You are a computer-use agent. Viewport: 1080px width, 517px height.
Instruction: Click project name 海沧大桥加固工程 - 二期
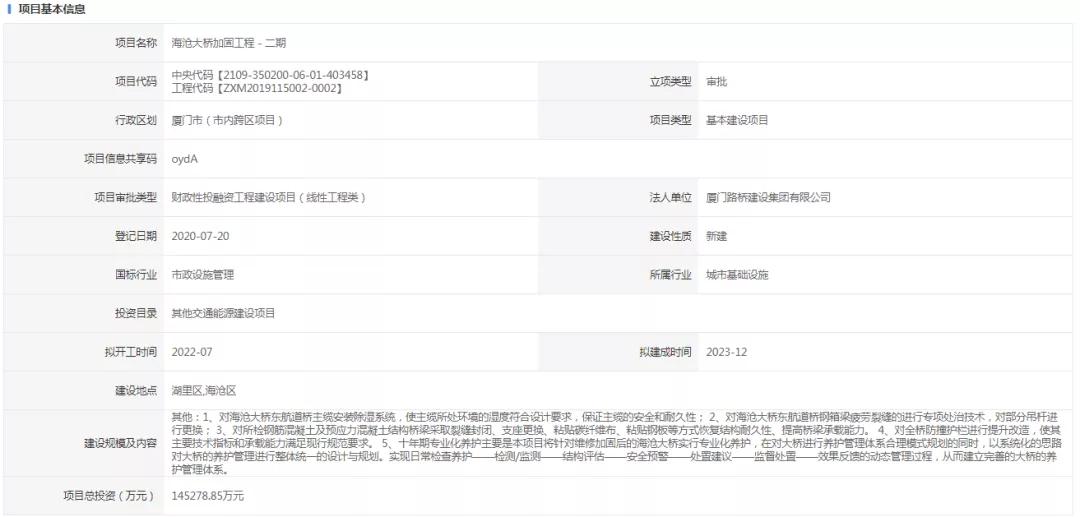point(229,43)
